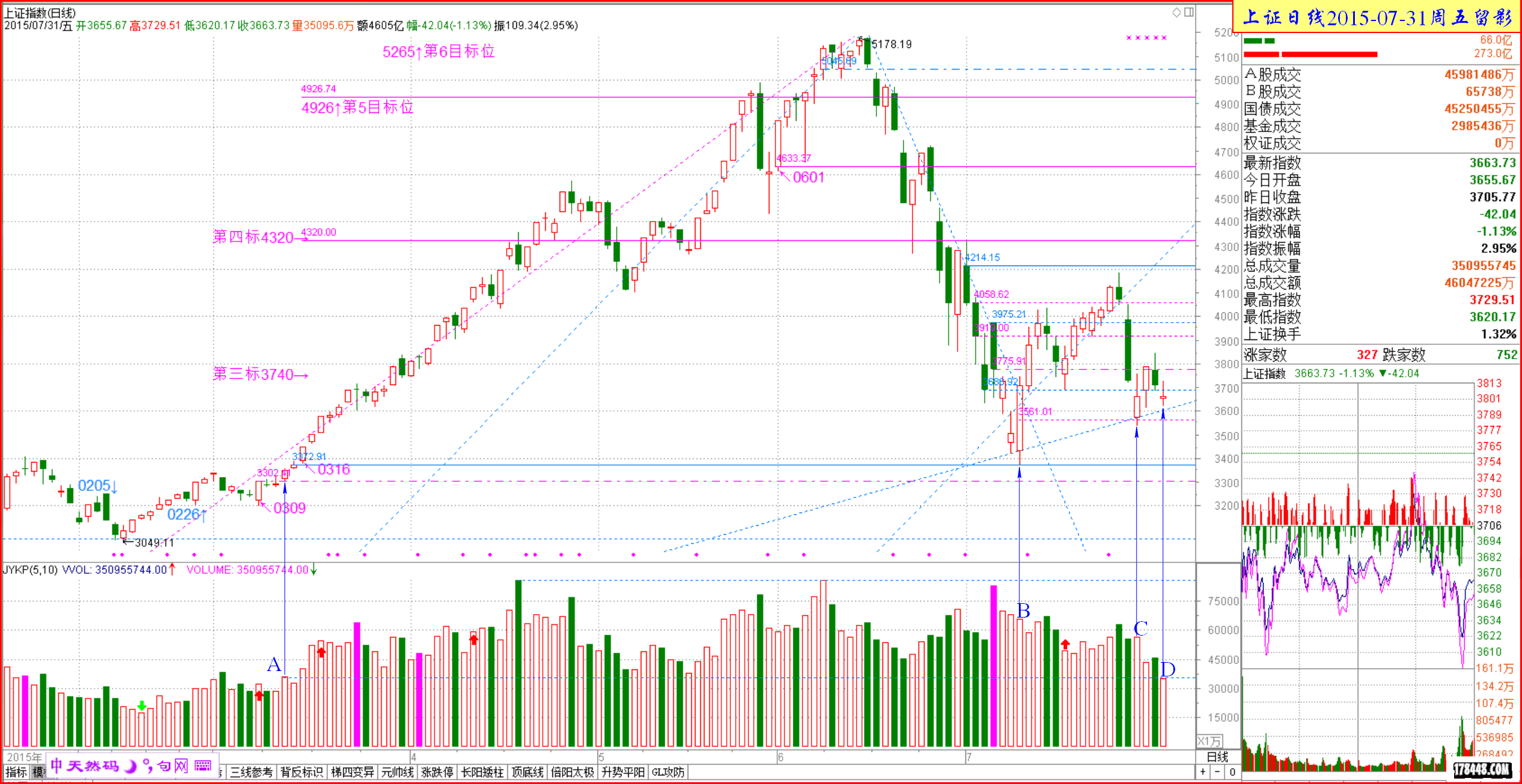1522x784 pixels.
Task: Open the 日线 period selector
Action: [1217, 757]
